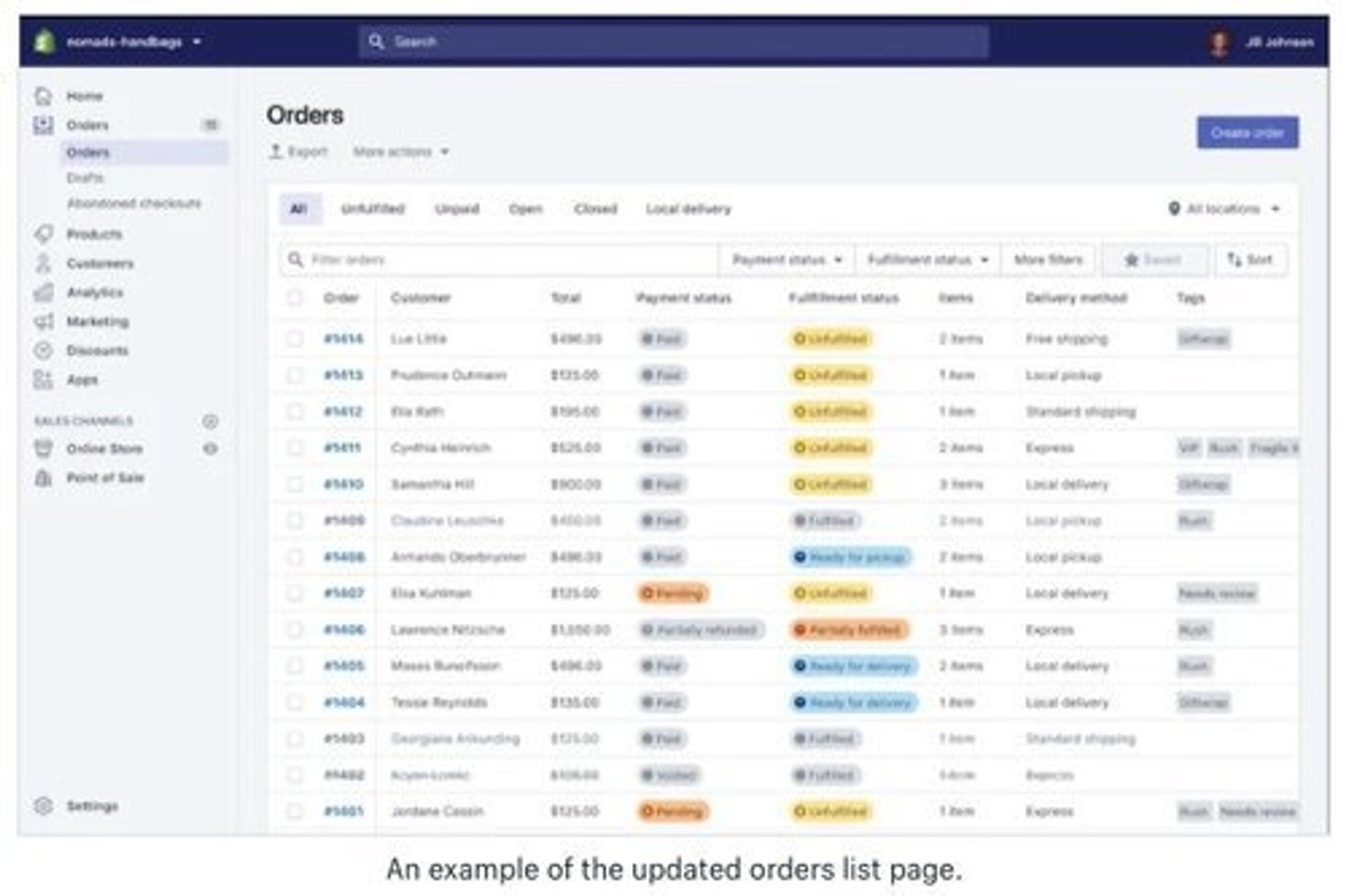The width and height of the screenshot is (1346, 896).
Task: Open Settings via the gear icon
Action: tap(44, 805)
